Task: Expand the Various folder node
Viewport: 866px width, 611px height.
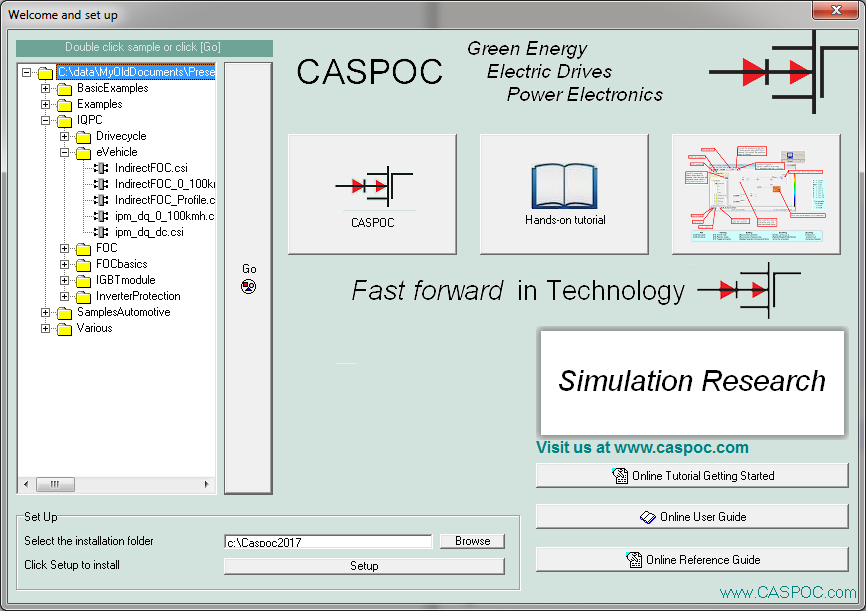Action: pyautogui.click(x=45, y=328)
